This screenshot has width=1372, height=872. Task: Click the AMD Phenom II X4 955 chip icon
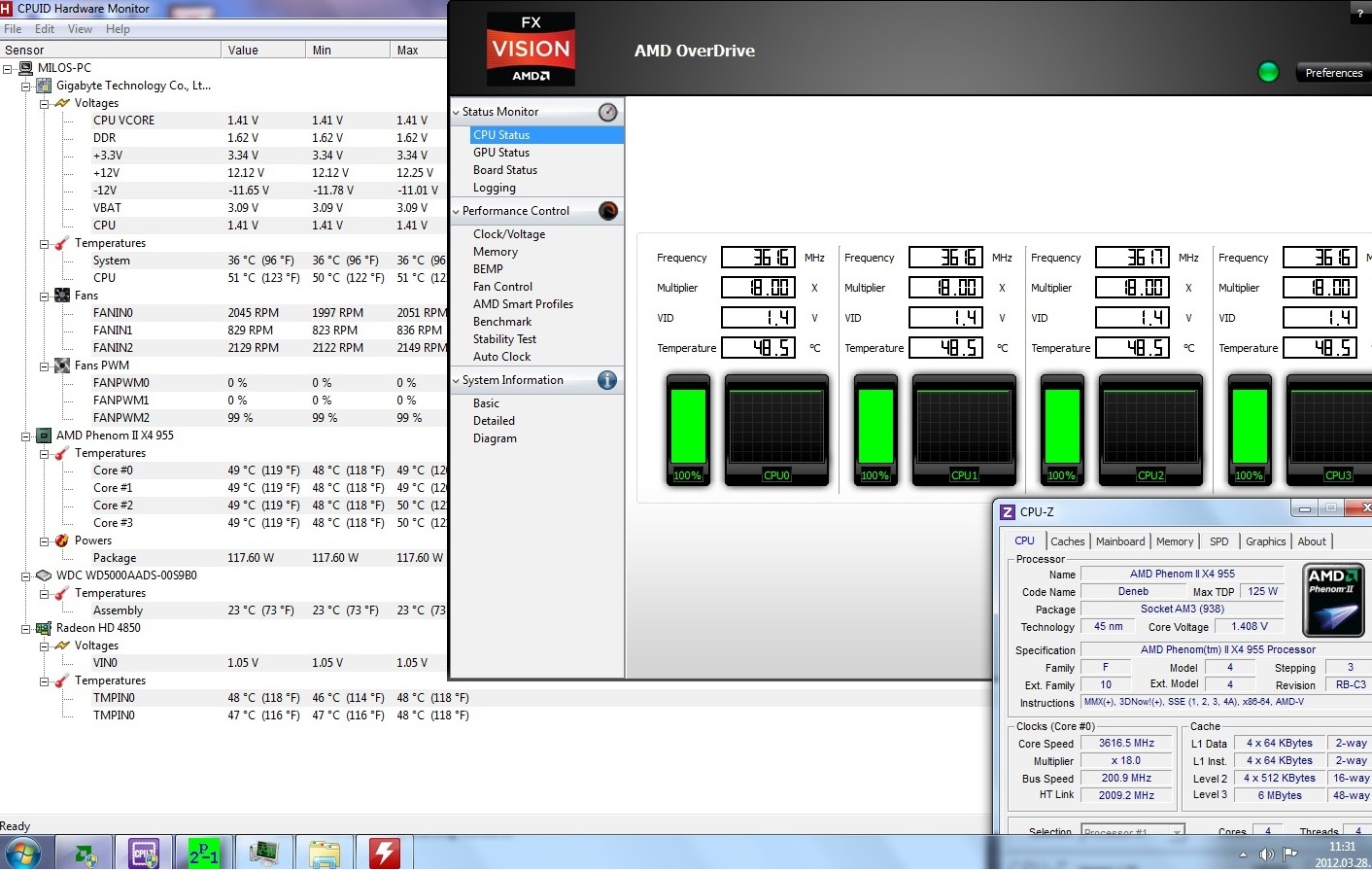click(44, 436)
